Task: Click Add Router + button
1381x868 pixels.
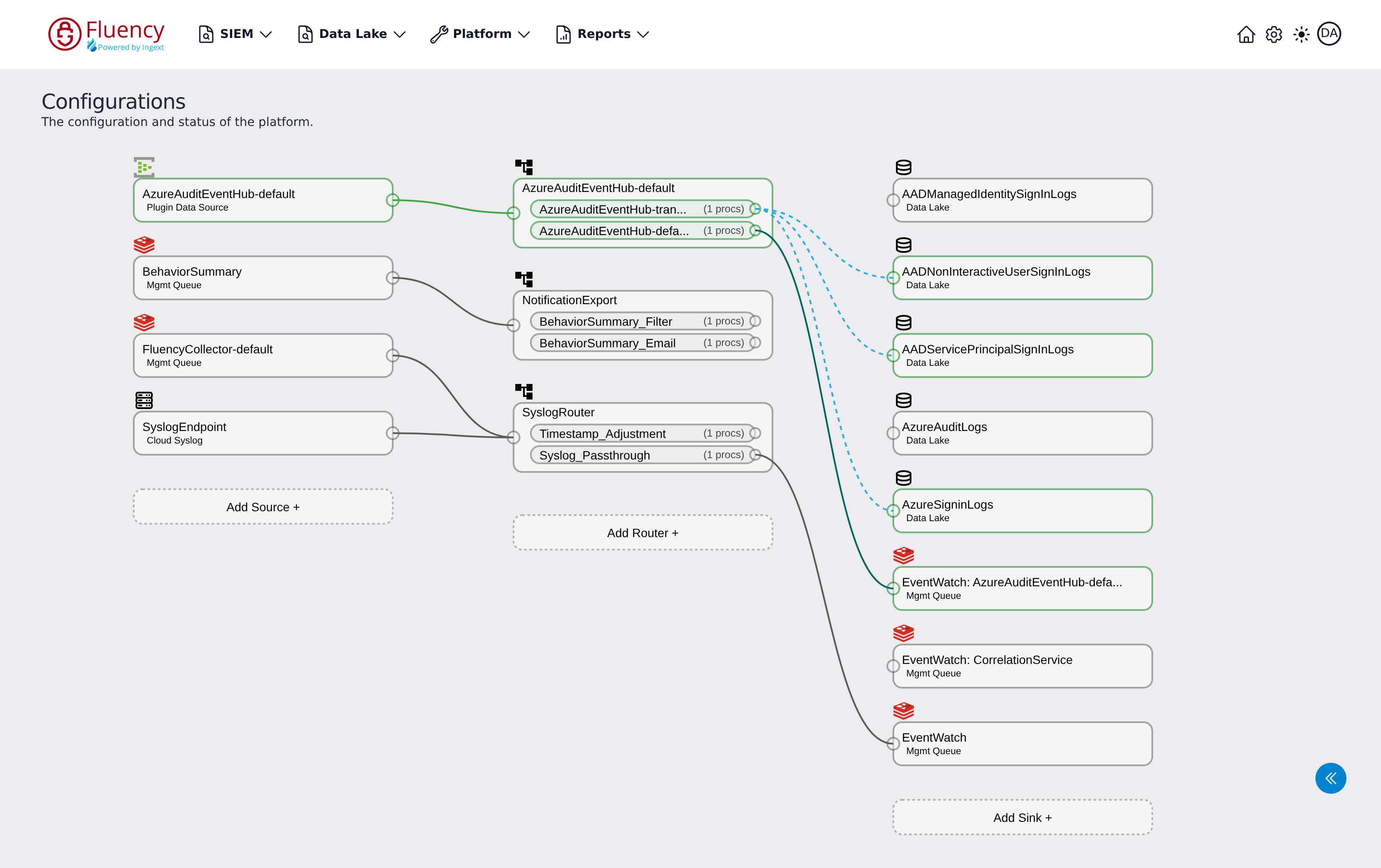Action: (643, 533)
